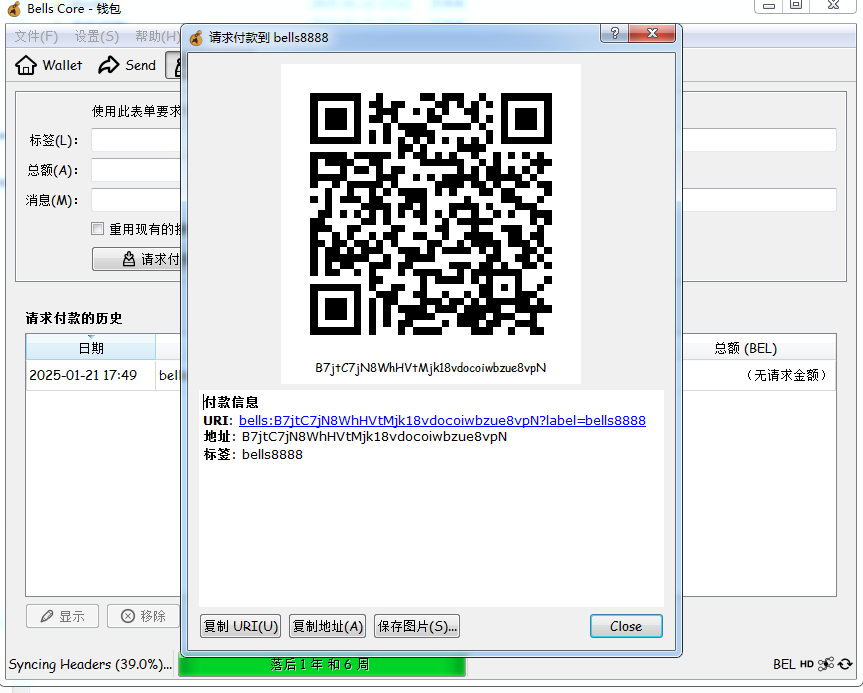
Task: Open the 设置(S) menu
Action: pos(96,36)
